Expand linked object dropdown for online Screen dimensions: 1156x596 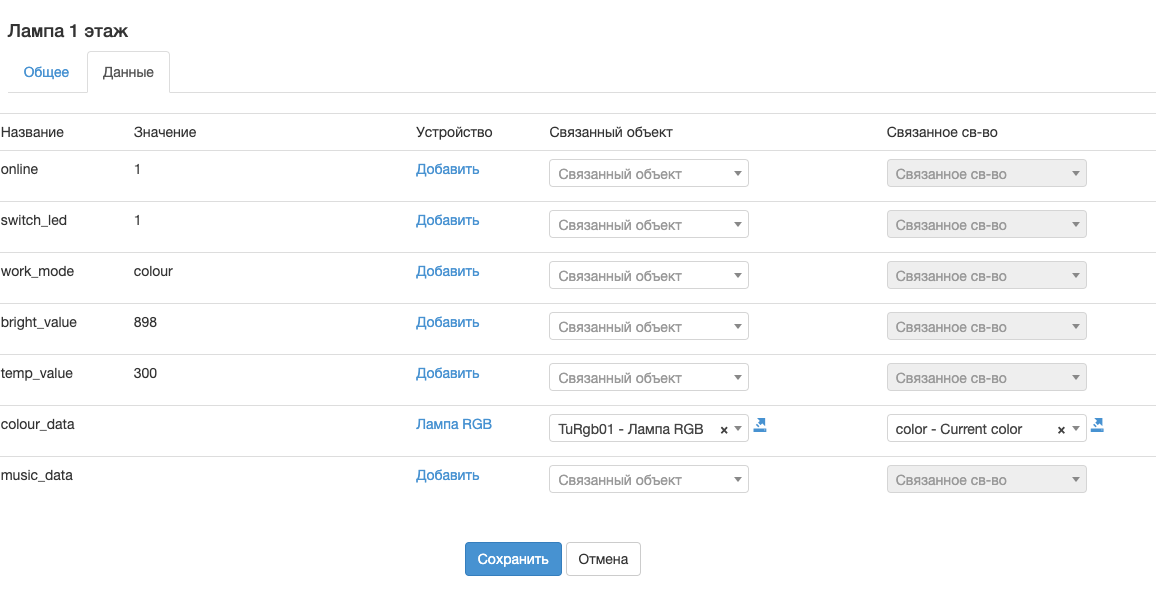pyautogui.click(x=648, y=174)
